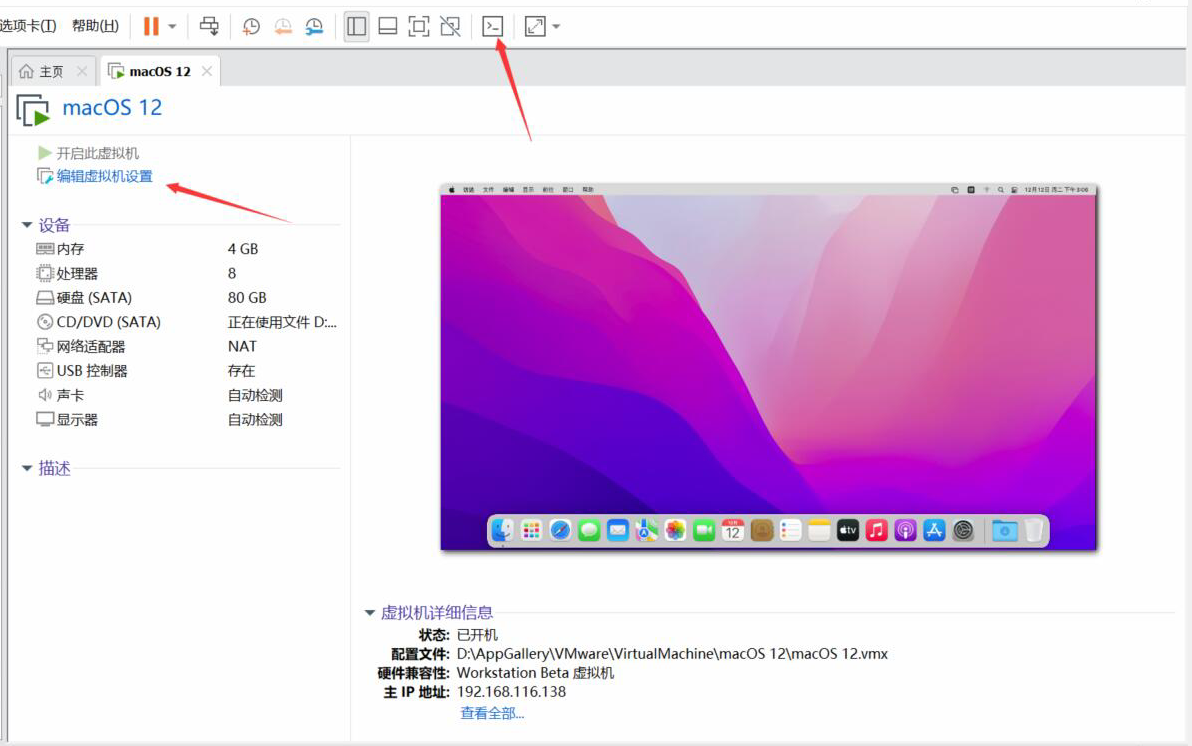Screen dimensions: 1192x746
Task: Open Downloads folder in the guest dock
Action: pyautogui.click(x=1004, y=531)
